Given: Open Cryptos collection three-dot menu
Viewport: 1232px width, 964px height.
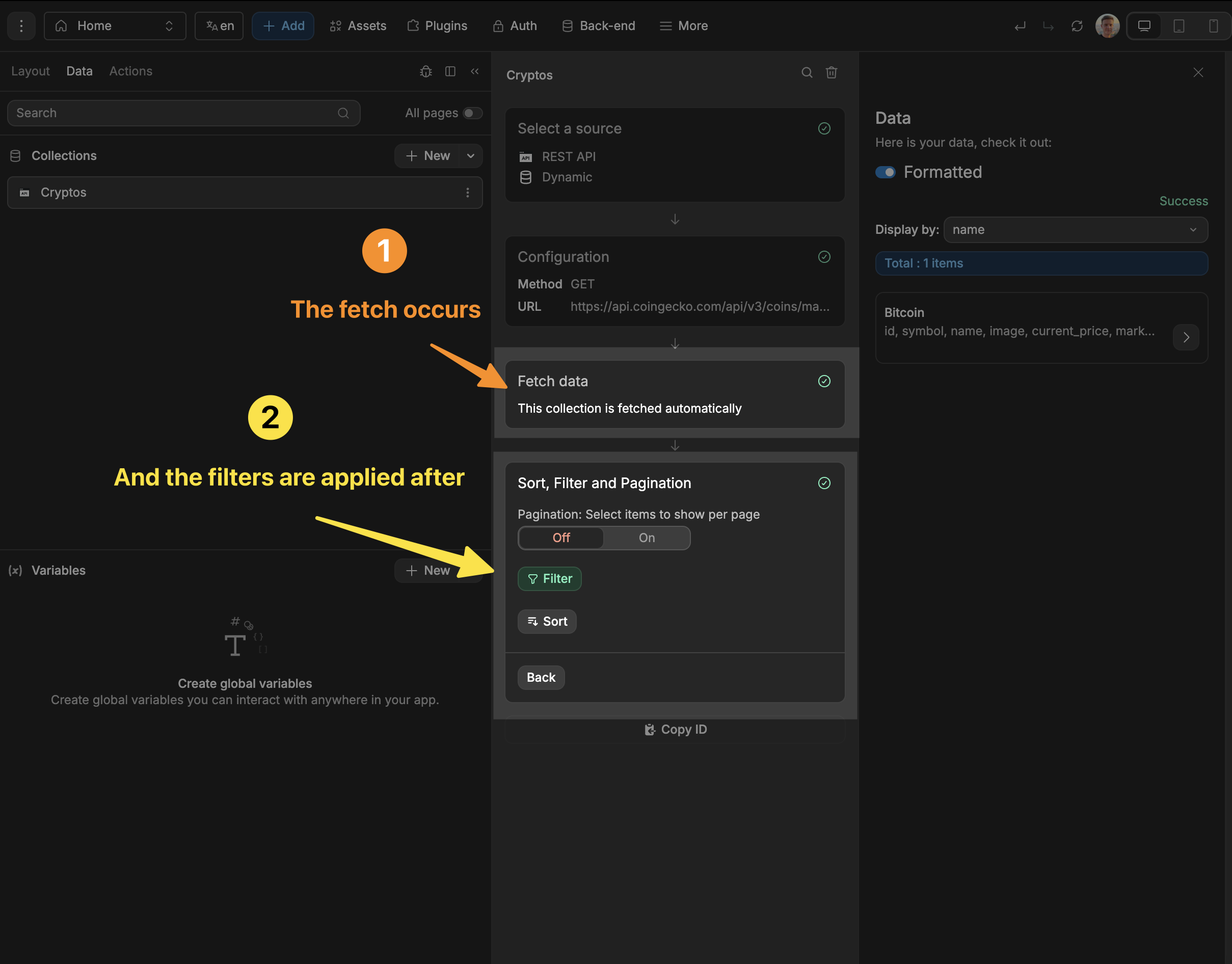Looking at the screenshot, I should (x=467, y=193).
